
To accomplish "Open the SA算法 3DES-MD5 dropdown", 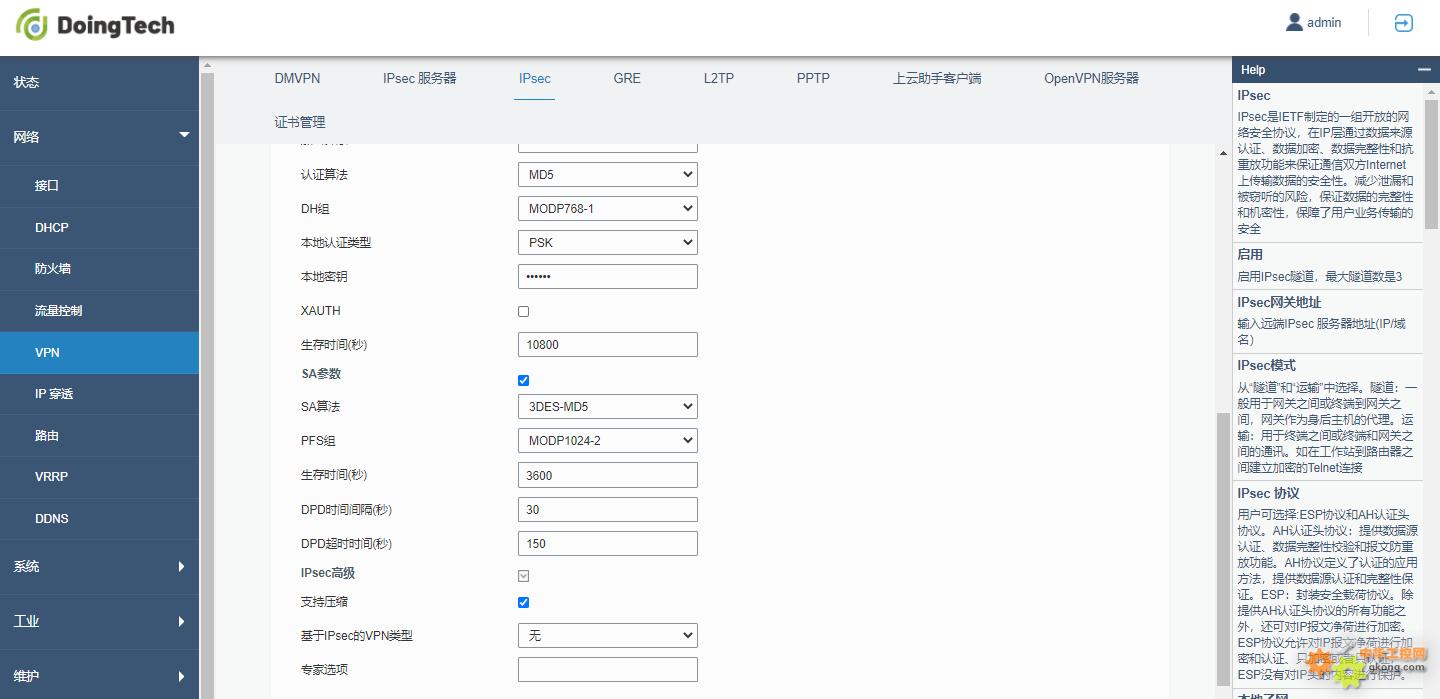I will tap(608, 407).
